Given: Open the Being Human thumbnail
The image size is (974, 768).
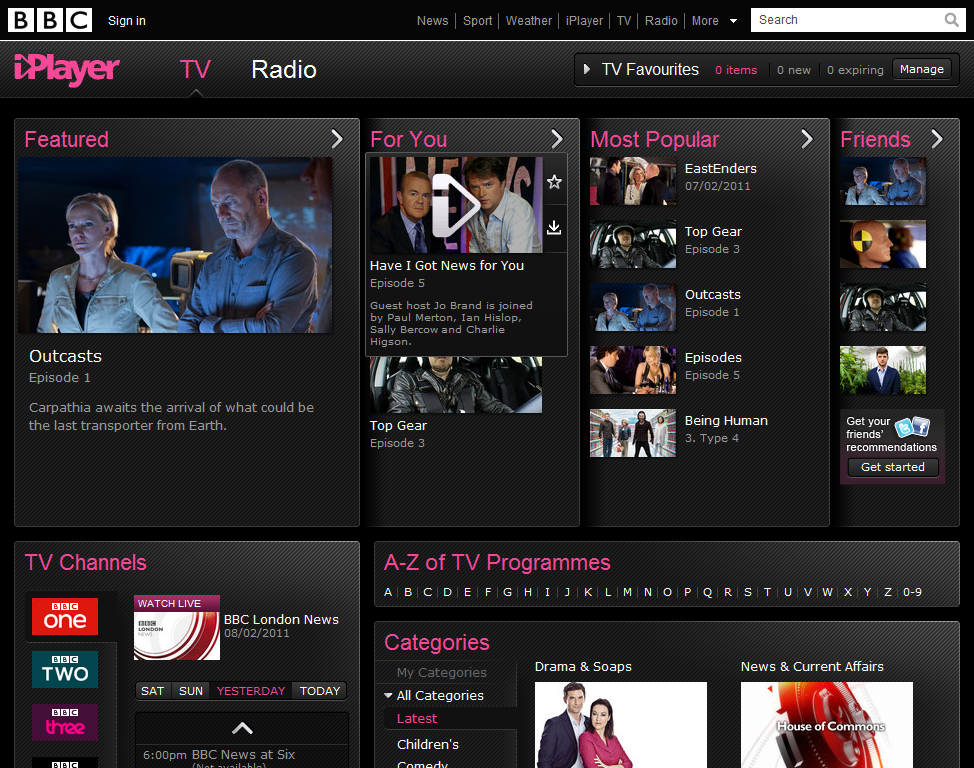Looking at the screenshot, I should point(632,433).
